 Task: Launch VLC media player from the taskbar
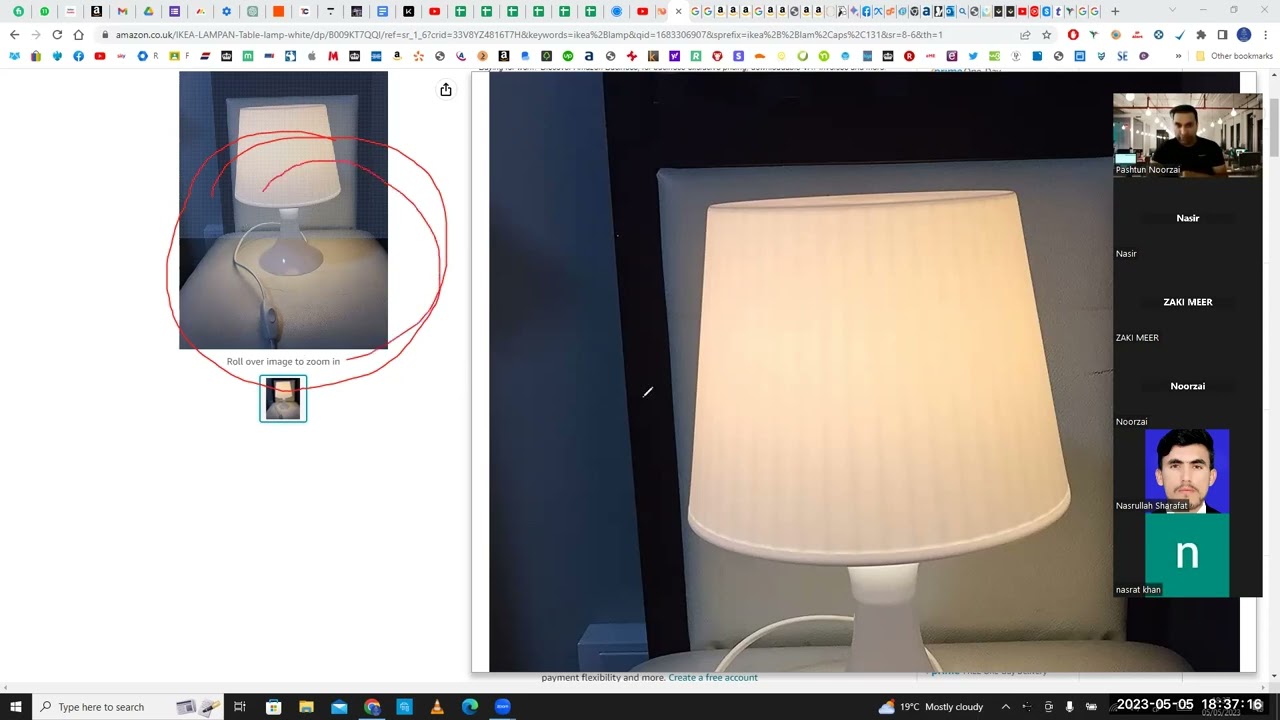[437, 707]
